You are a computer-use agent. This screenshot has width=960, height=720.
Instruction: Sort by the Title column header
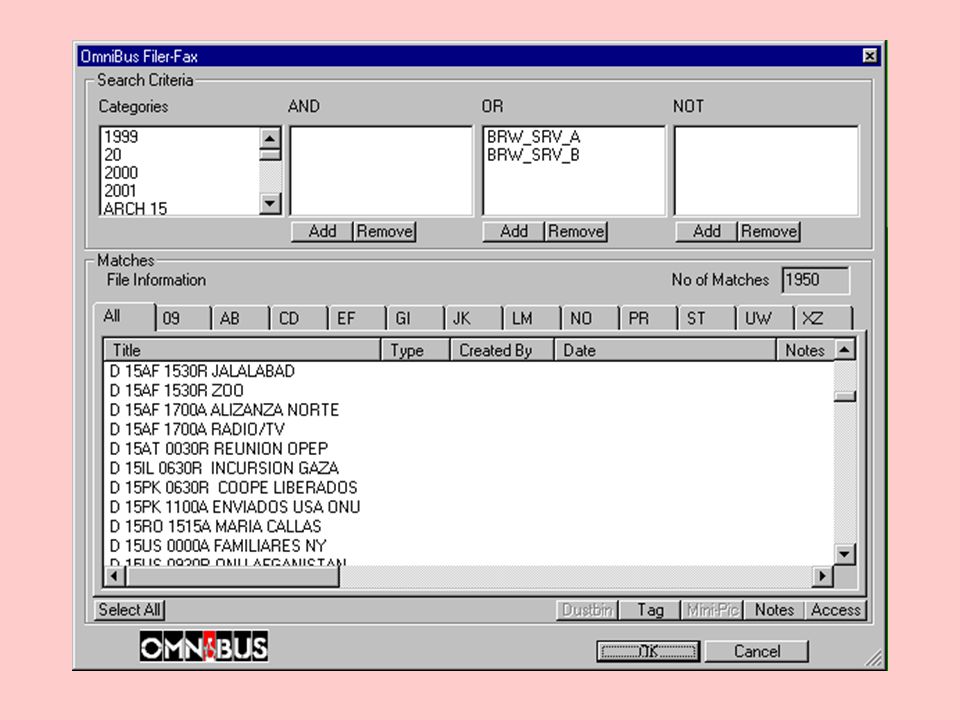[242, 350]
